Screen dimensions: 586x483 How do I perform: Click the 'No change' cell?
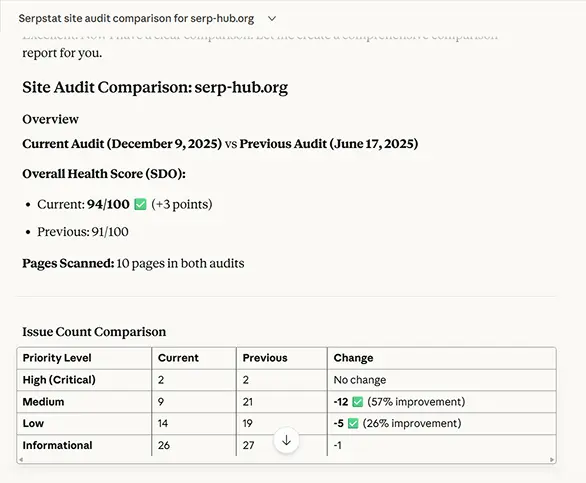(x=360, y=380)
